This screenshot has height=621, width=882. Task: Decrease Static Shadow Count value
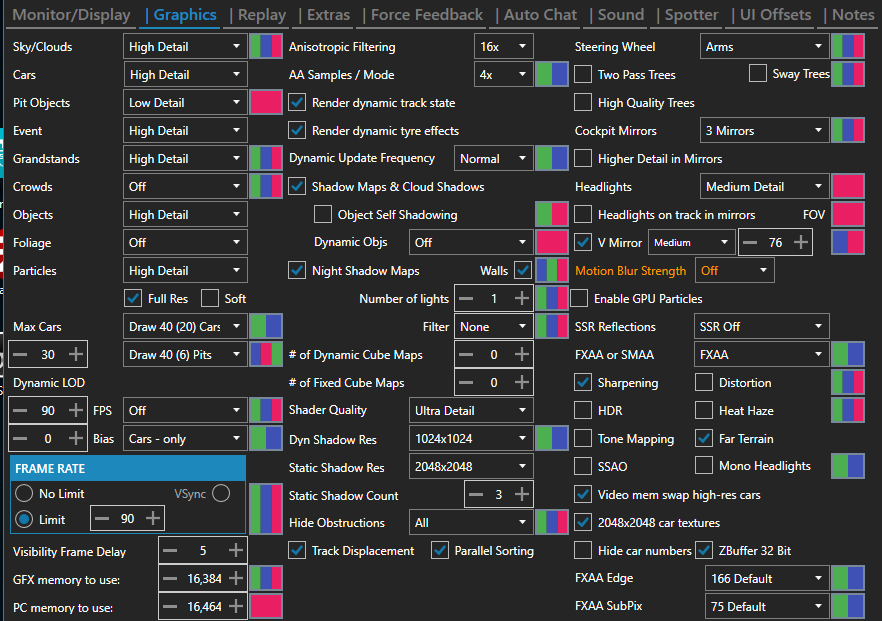point(476,494)
